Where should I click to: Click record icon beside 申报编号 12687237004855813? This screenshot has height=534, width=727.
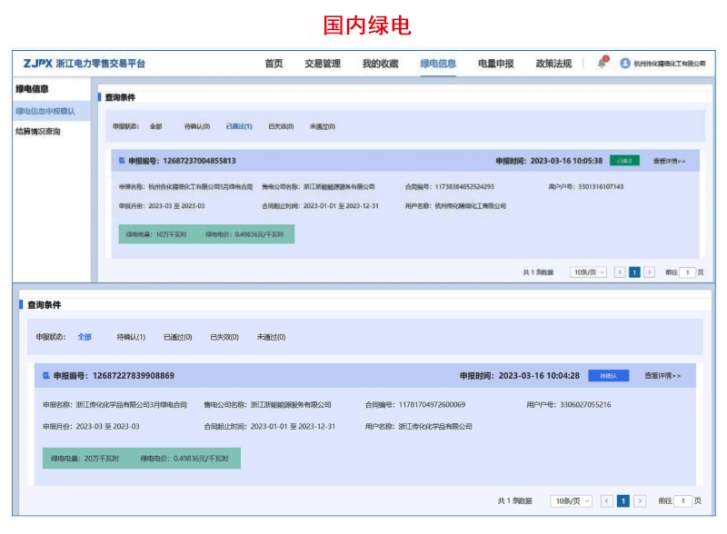[x=122, y=160]
